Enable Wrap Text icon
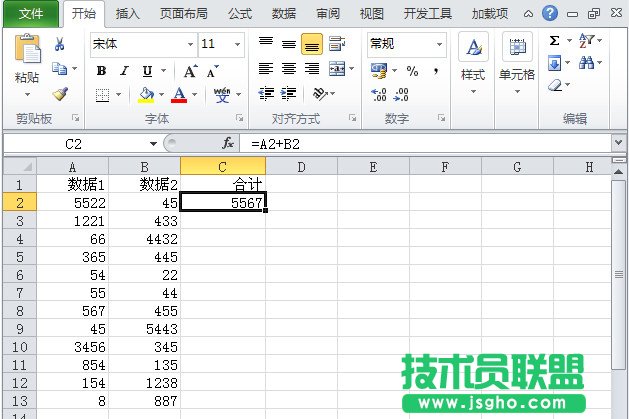629x419 pixels. (337, 43)
